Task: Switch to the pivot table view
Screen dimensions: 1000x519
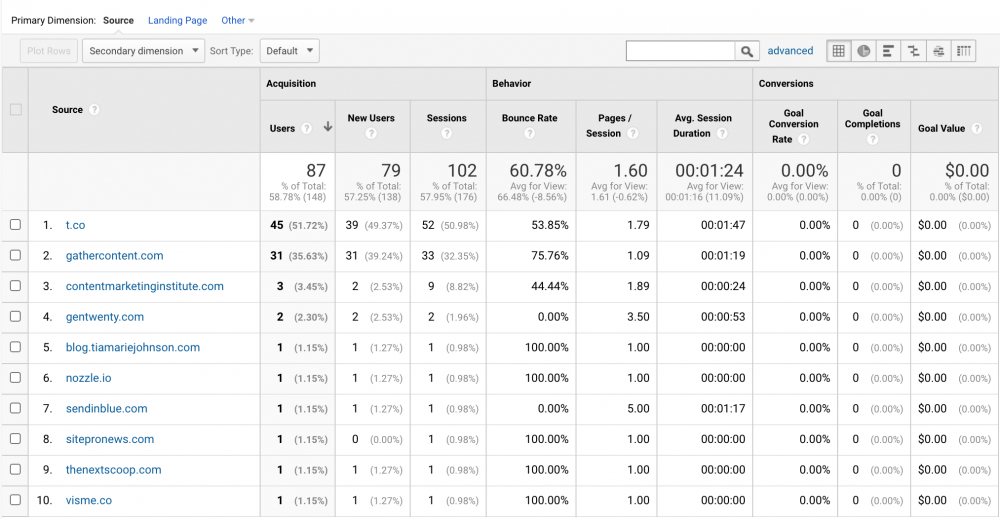Action: 963,51
